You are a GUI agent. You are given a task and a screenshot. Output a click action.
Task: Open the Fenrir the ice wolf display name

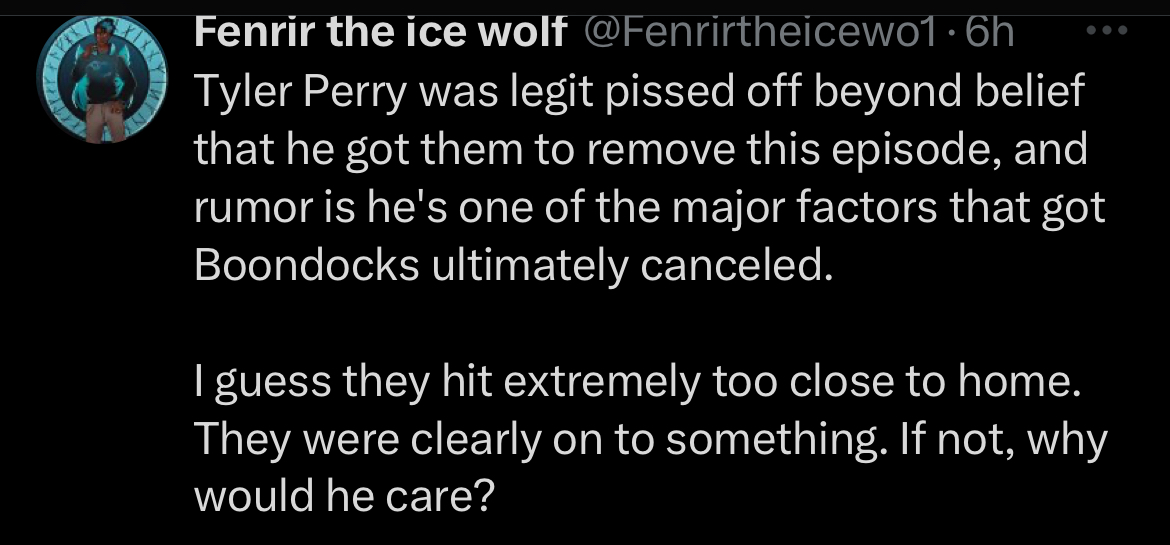point(381,33)
